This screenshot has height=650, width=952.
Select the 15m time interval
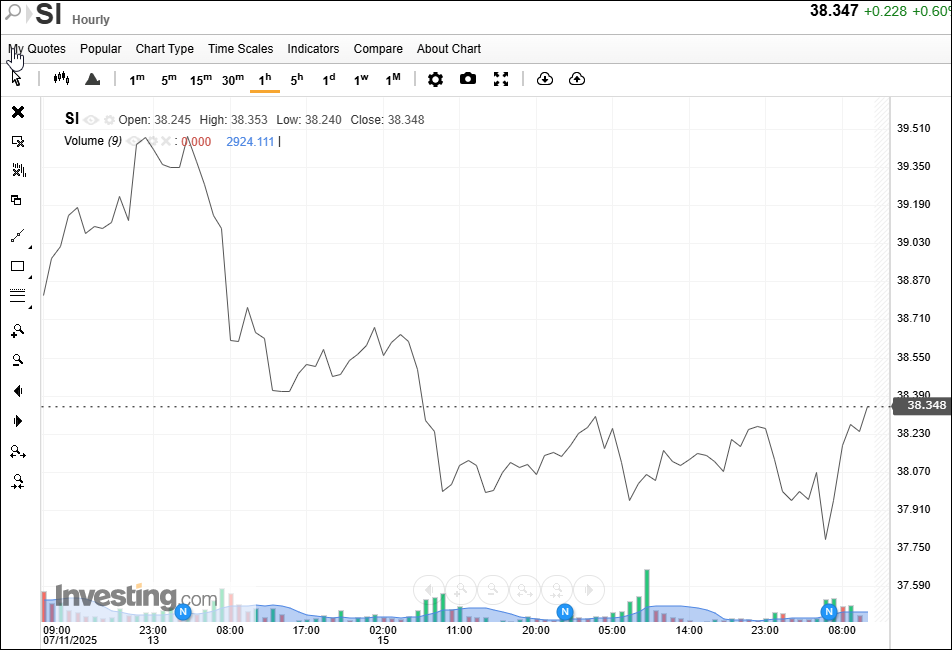201,79
